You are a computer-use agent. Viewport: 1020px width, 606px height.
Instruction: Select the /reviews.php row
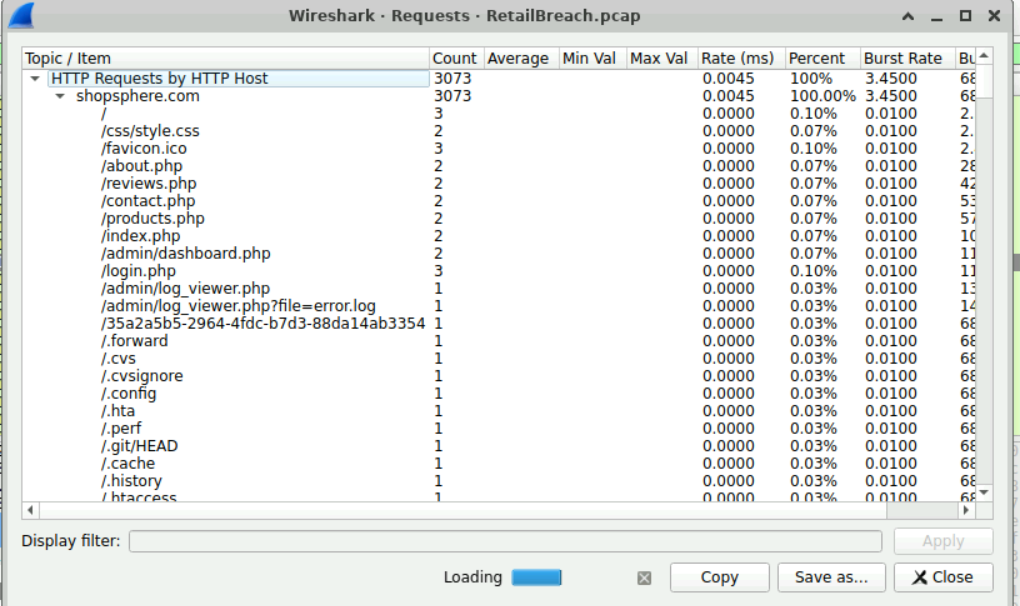pyautogui.click(x=499, y=184)
